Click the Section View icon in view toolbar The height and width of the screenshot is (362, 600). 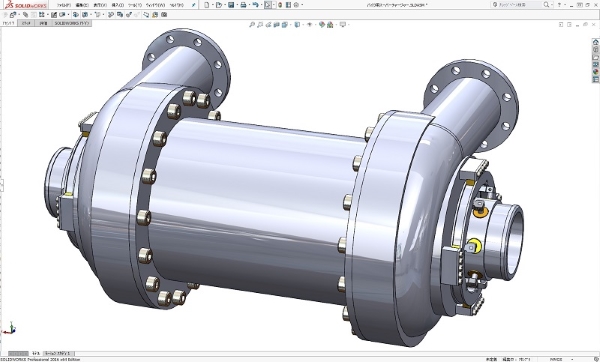[x=276, y=24]
